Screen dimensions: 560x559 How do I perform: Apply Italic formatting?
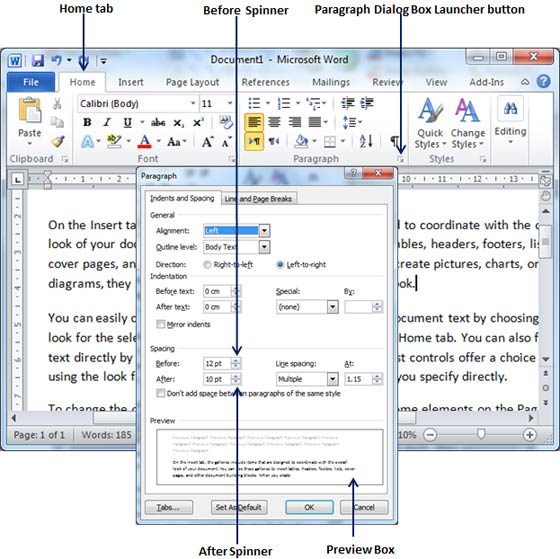pyautogui.click(x=107, y=123)
